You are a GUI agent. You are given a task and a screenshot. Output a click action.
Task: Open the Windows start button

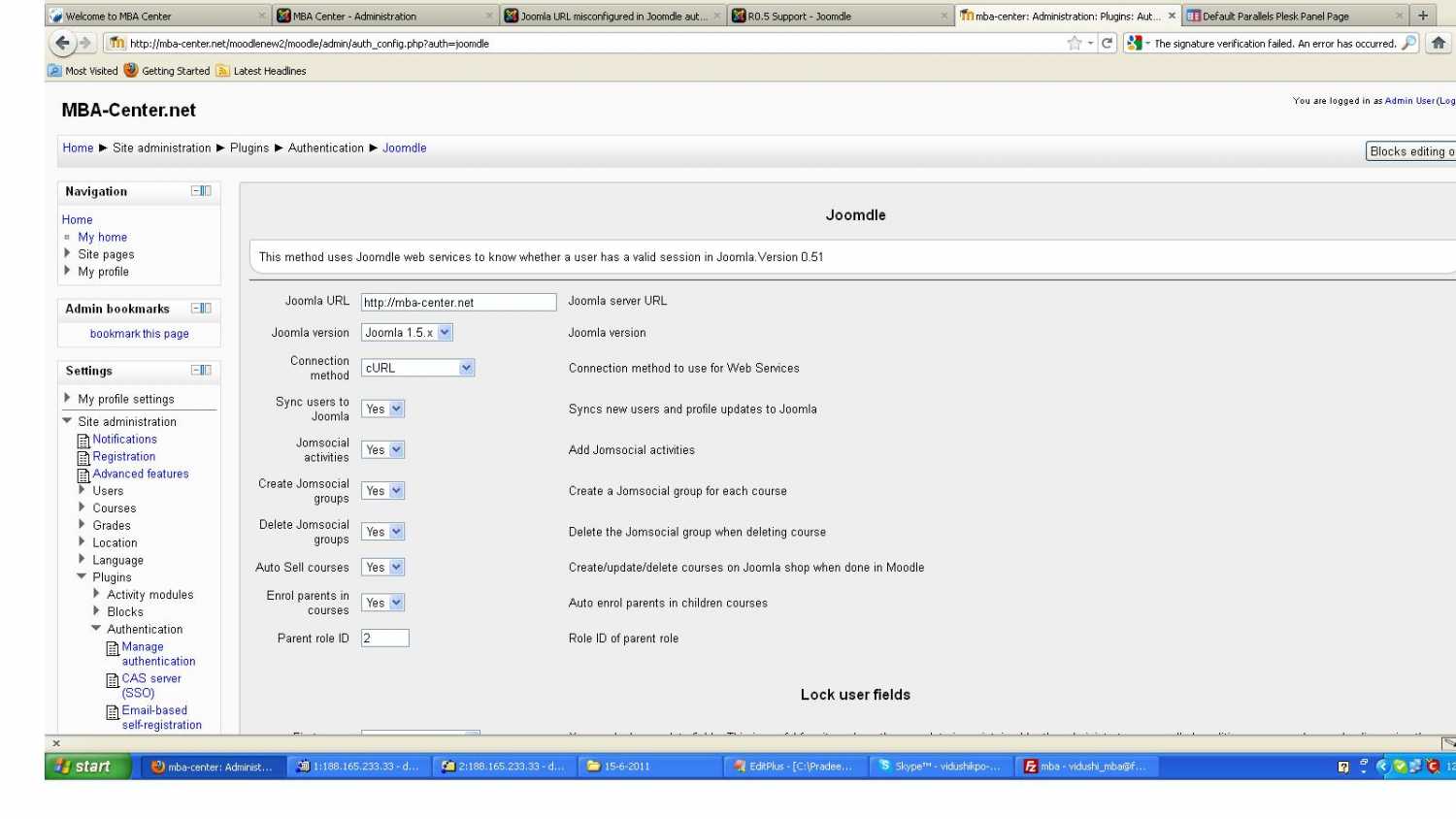[83, 767]
